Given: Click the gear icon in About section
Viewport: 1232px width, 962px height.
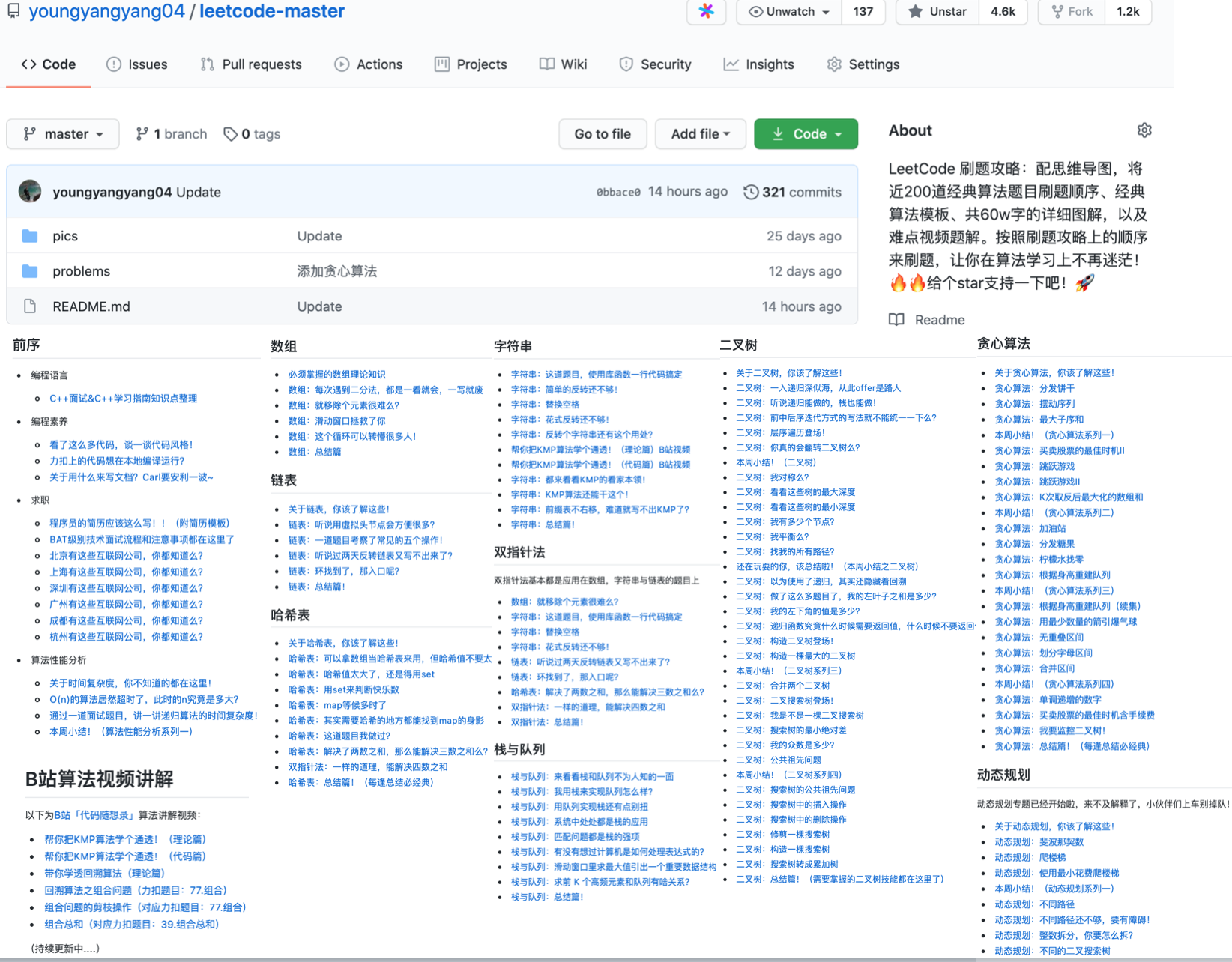Looking at the screenshot, I should tap(1144, 130).
